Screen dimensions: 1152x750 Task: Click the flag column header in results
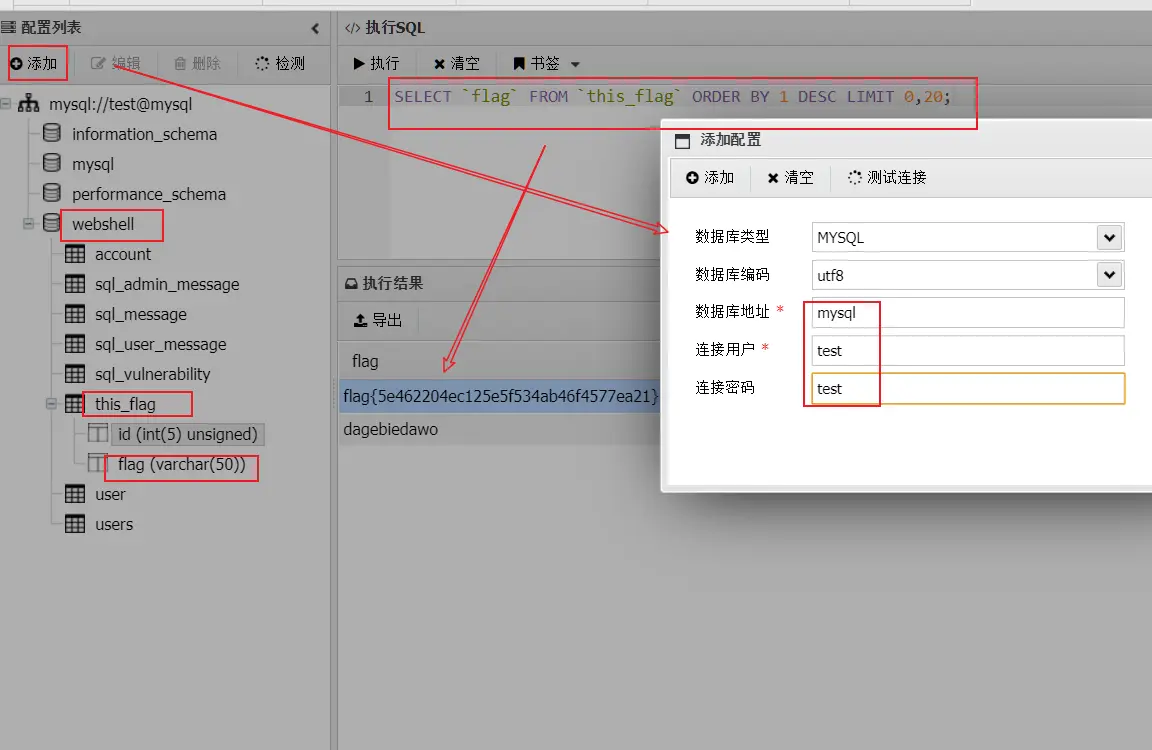pyautogui.click(x=365, y=361)
